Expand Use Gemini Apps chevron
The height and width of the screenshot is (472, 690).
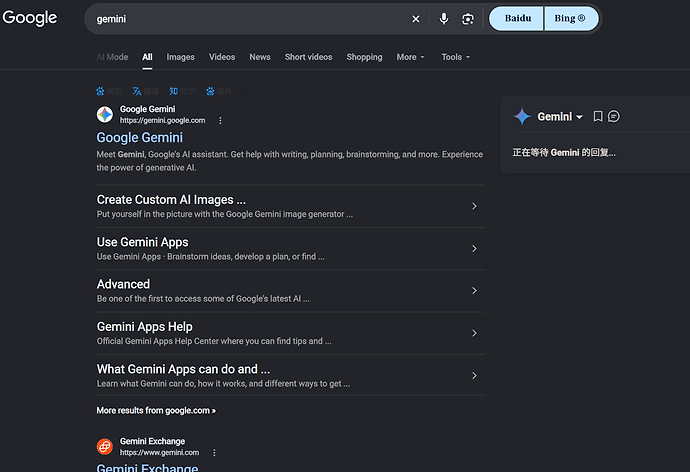474,249
